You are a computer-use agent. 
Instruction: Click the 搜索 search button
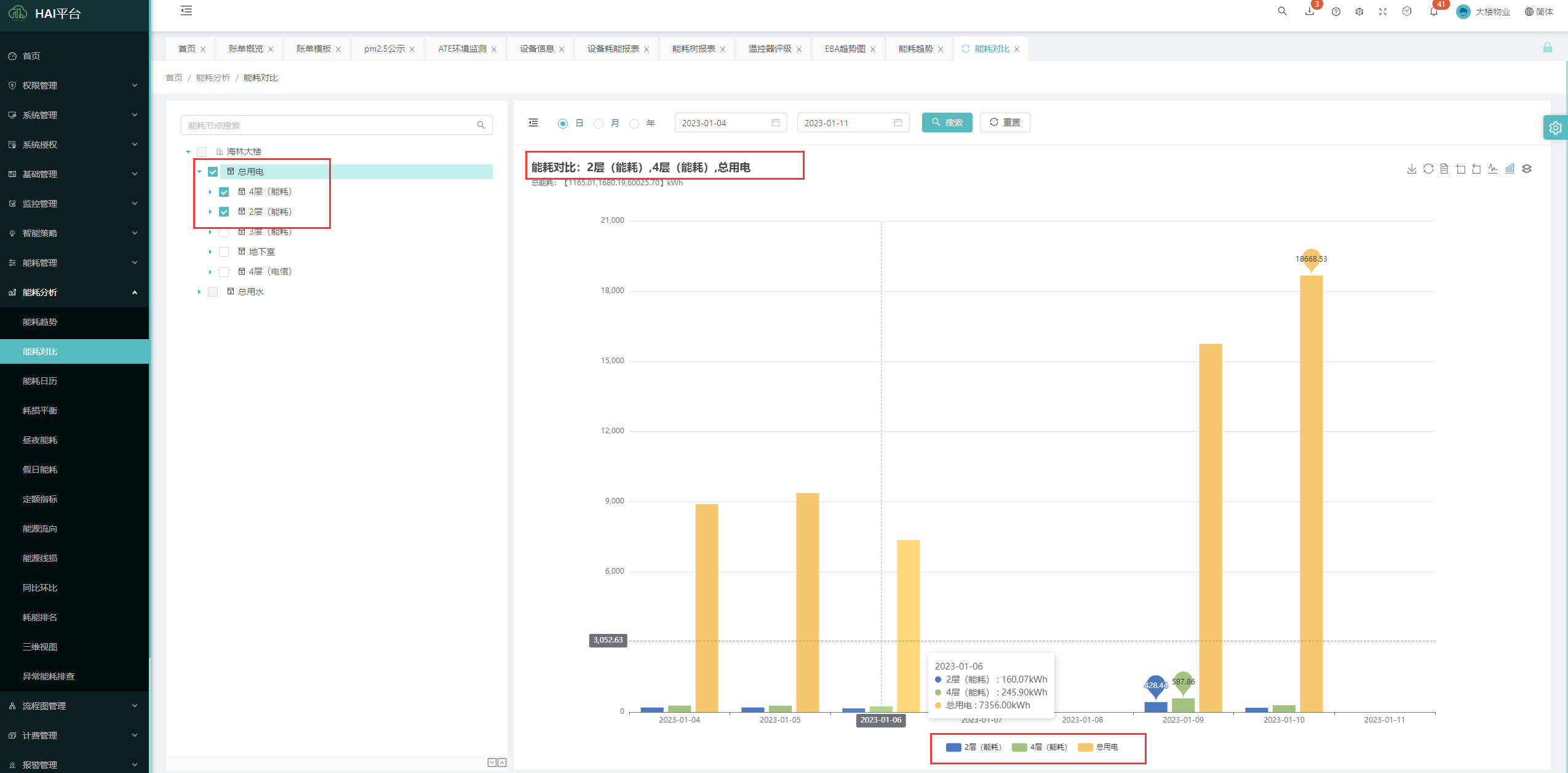[947, 122]
